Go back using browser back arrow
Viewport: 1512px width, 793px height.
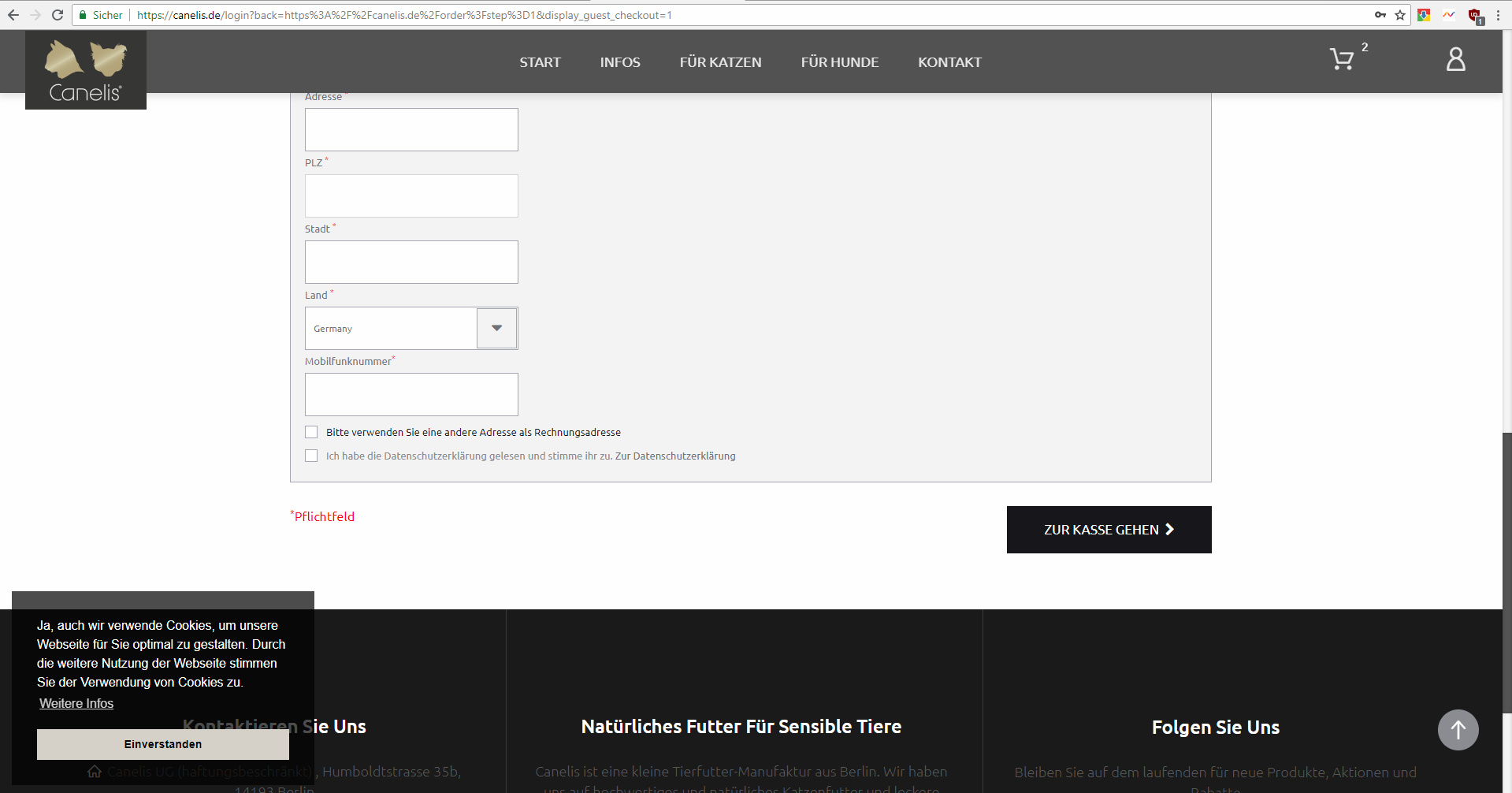point(13,15)
